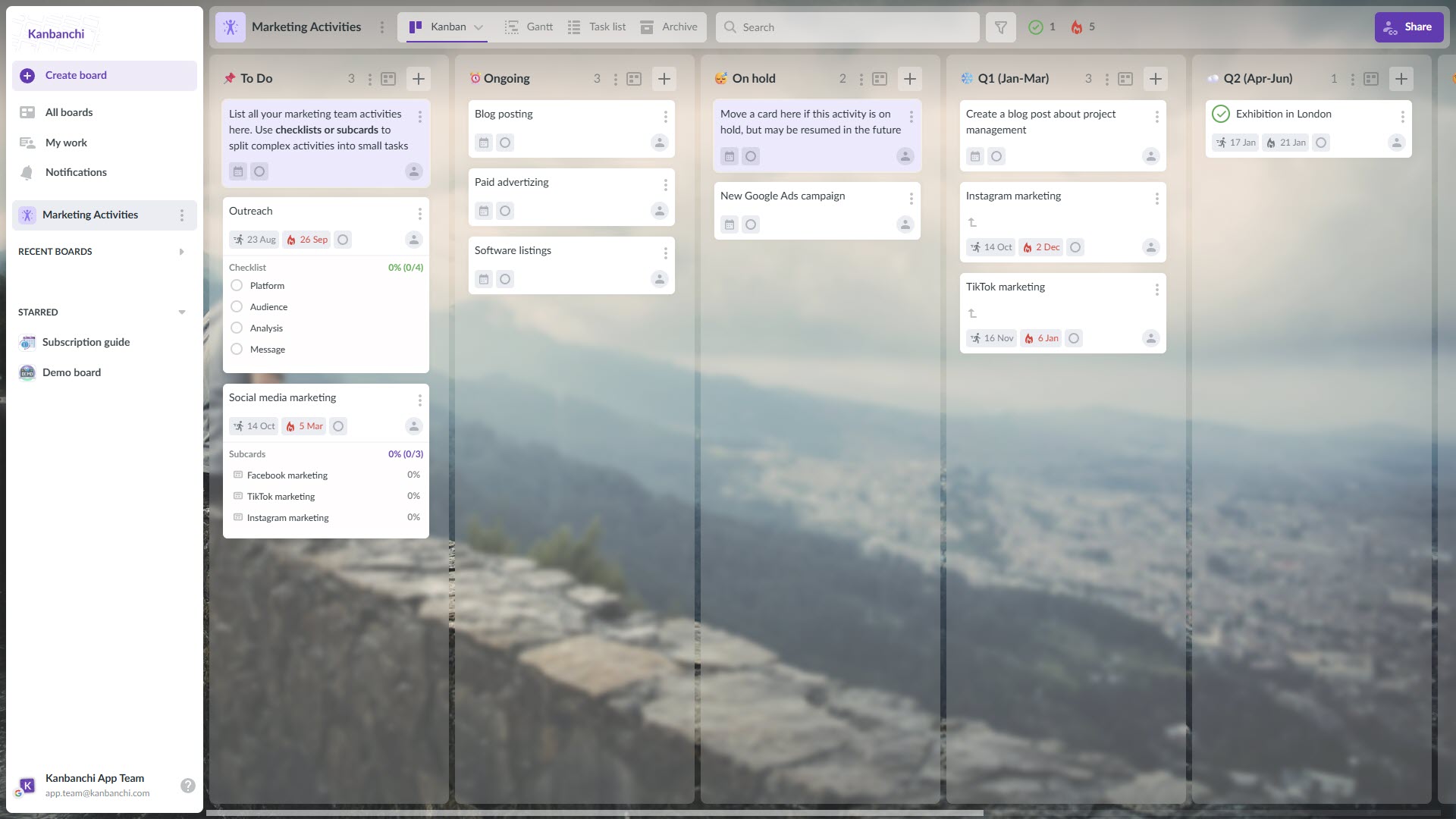Image resolution: width=1456 pixels, height=819 pixels.
Task: Toggle completion circle on Paid advertizing card
Action: click(504, 211)
